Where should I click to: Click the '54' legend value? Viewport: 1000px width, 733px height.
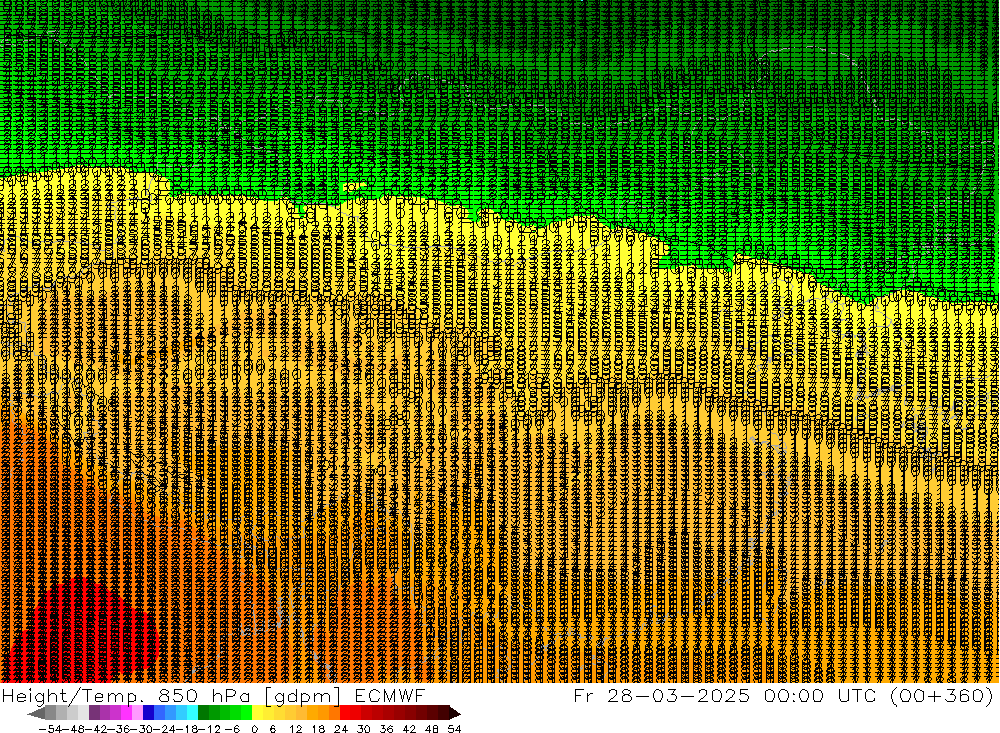click(454, 729)
